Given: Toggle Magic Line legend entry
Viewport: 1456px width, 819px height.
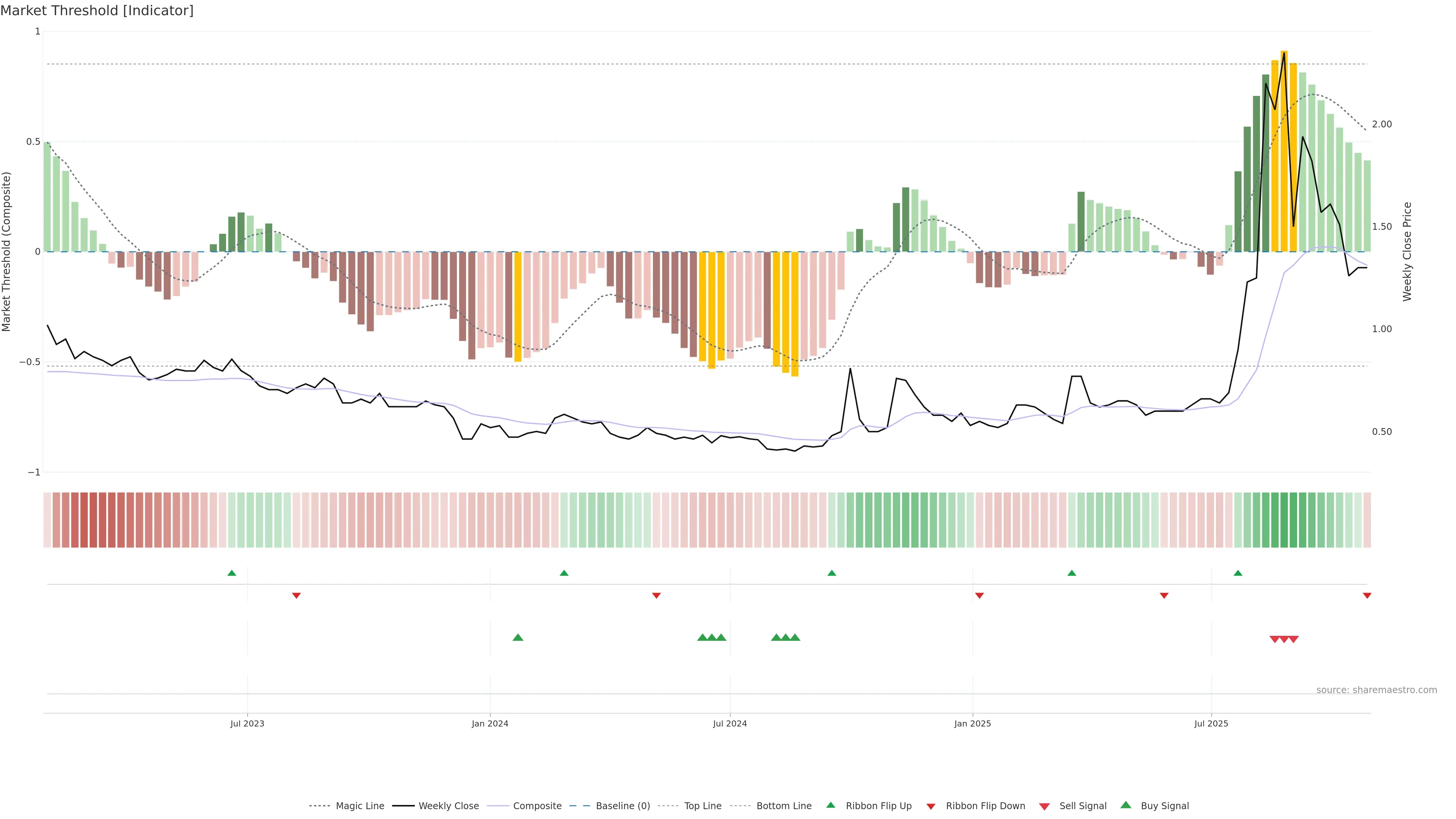Looking at the screenshot, I should pos(359,805).
